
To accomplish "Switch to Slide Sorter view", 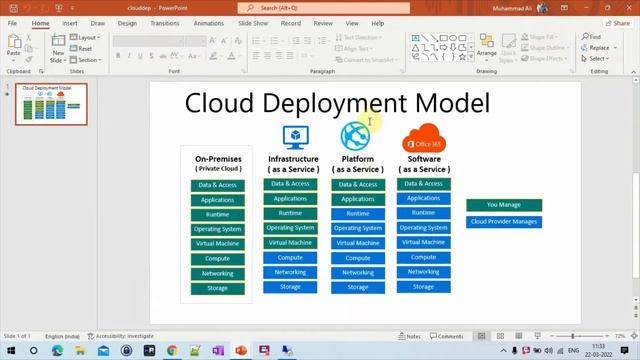I will (x=500, y=336).
